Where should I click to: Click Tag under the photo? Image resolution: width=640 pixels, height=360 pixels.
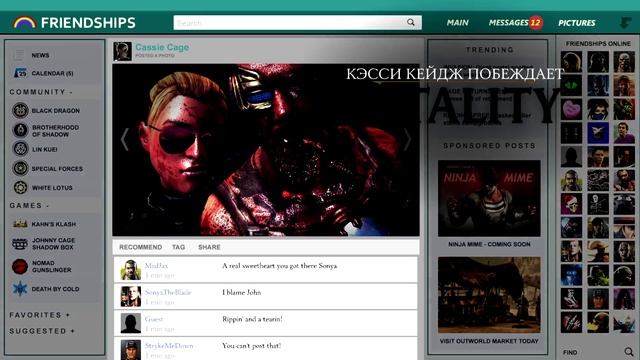[178, 247]
